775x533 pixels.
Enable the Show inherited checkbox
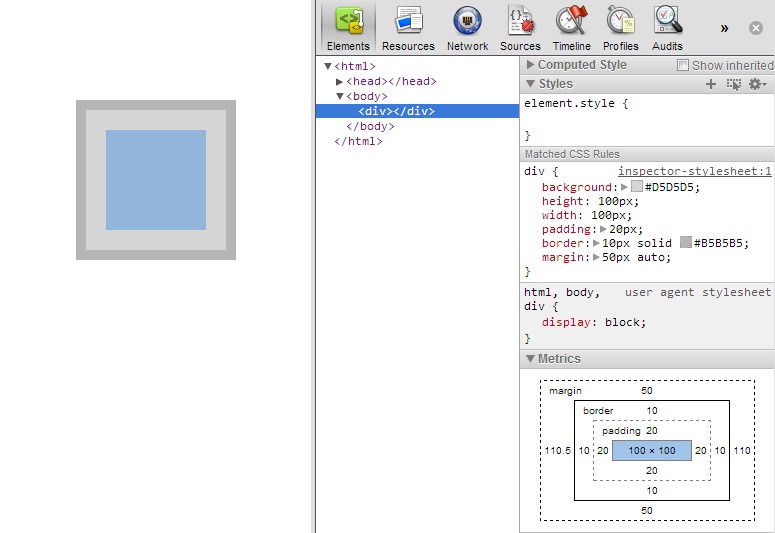683,65
